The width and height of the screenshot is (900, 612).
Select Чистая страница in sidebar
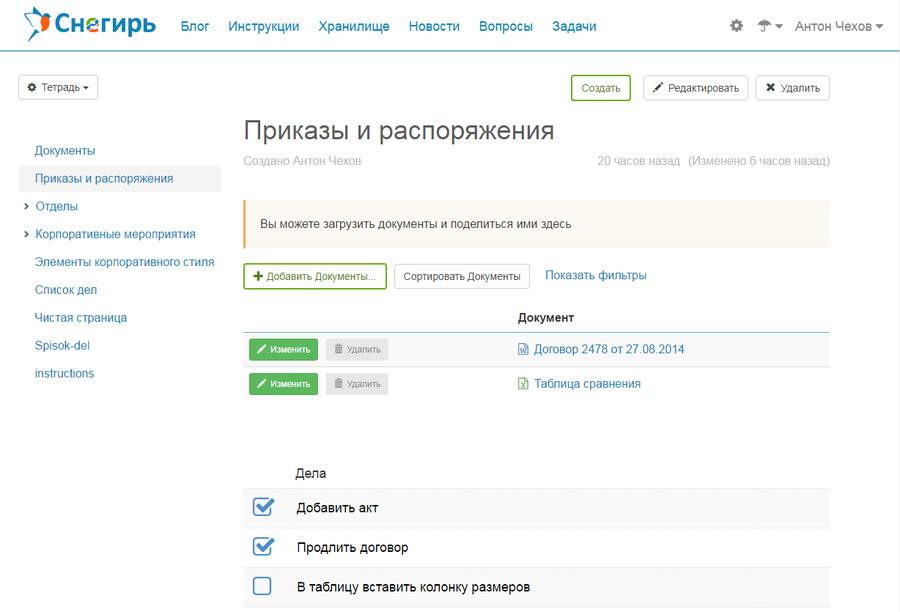[x=80, y=317]
